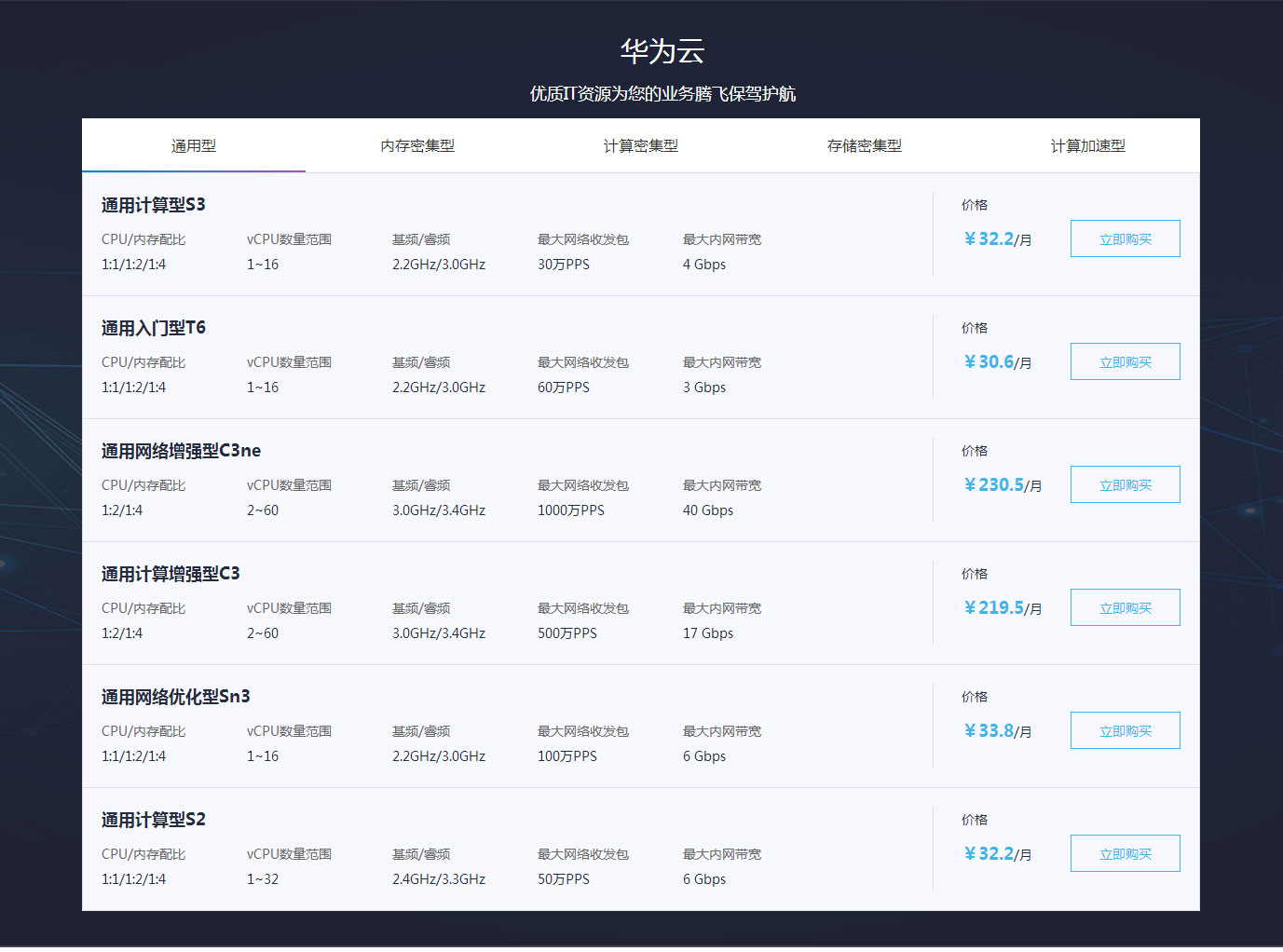This screenshot has width=1283, height=952.
Task: Click the 60万PPS value
Action: (x=564, y=388)
